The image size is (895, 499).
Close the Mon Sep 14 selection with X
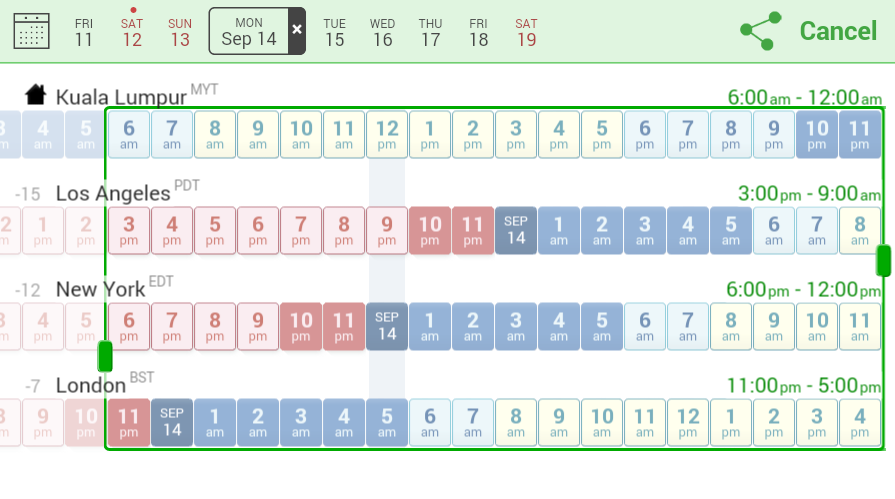(297, 30)
